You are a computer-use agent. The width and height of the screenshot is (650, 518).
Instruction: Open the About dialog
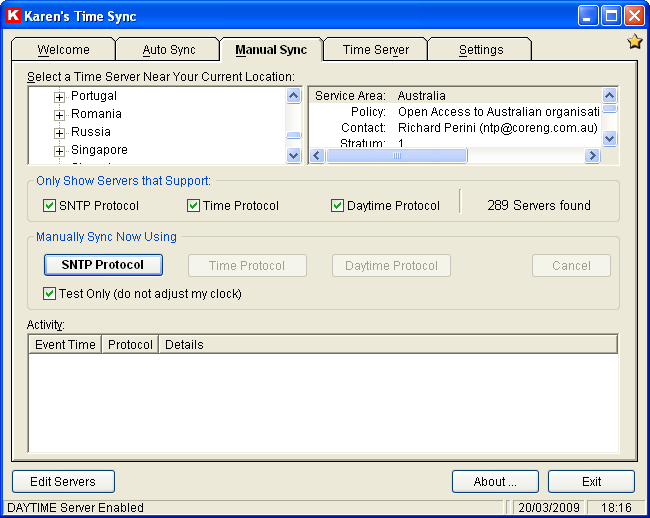[495, 482]
